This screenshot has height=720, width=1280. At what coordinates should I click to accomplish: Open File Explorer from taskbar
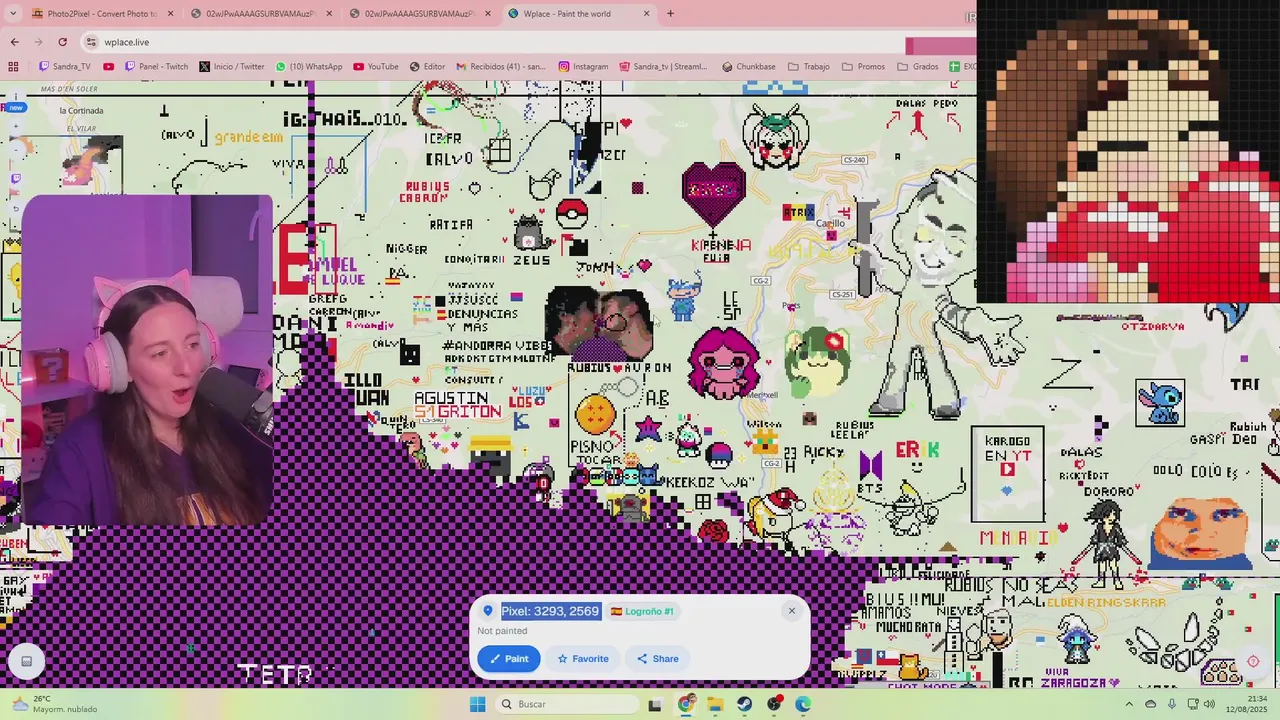715,704
